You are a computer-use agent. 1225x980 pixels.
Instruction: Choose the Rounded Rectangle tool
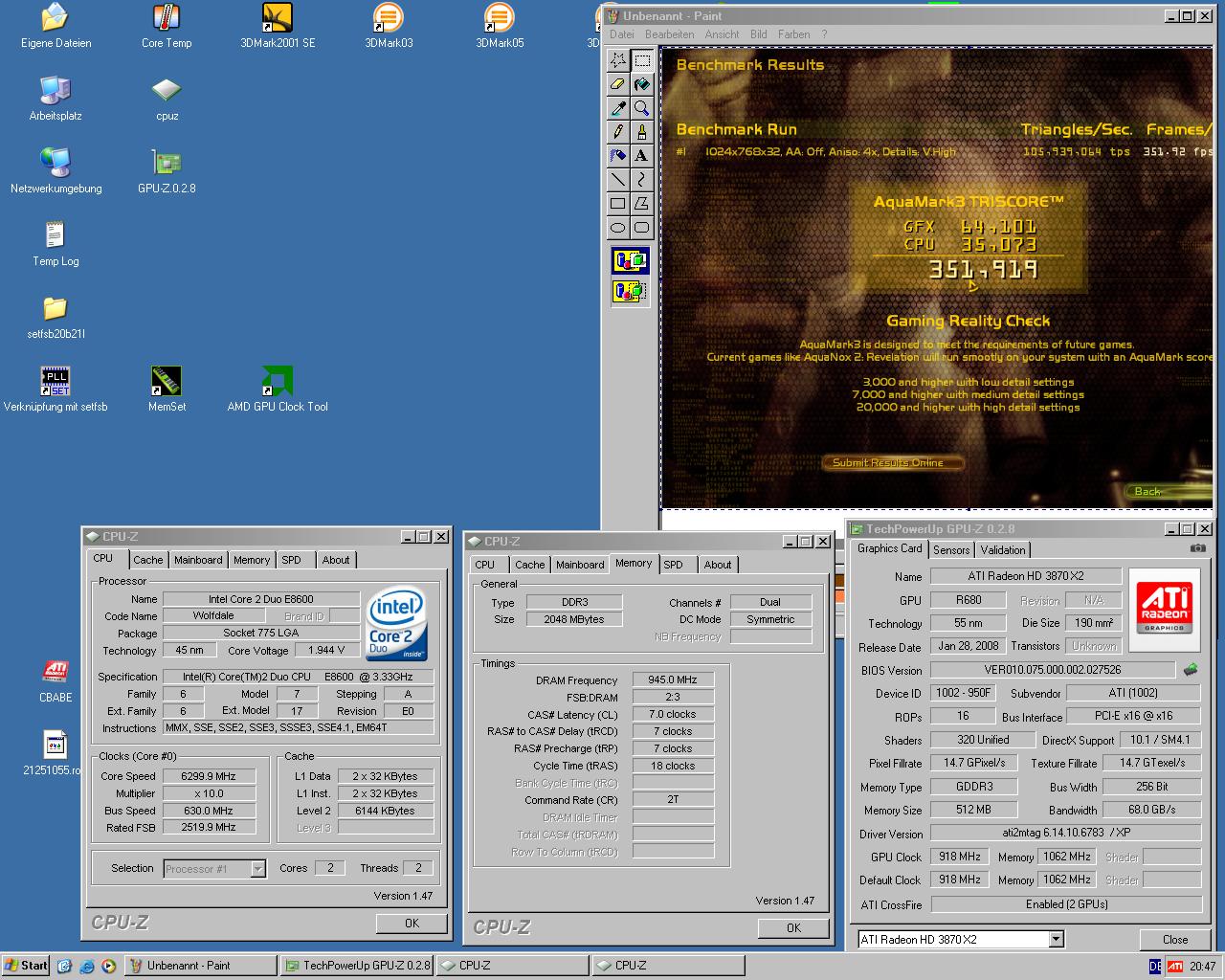tap(642, 228)
